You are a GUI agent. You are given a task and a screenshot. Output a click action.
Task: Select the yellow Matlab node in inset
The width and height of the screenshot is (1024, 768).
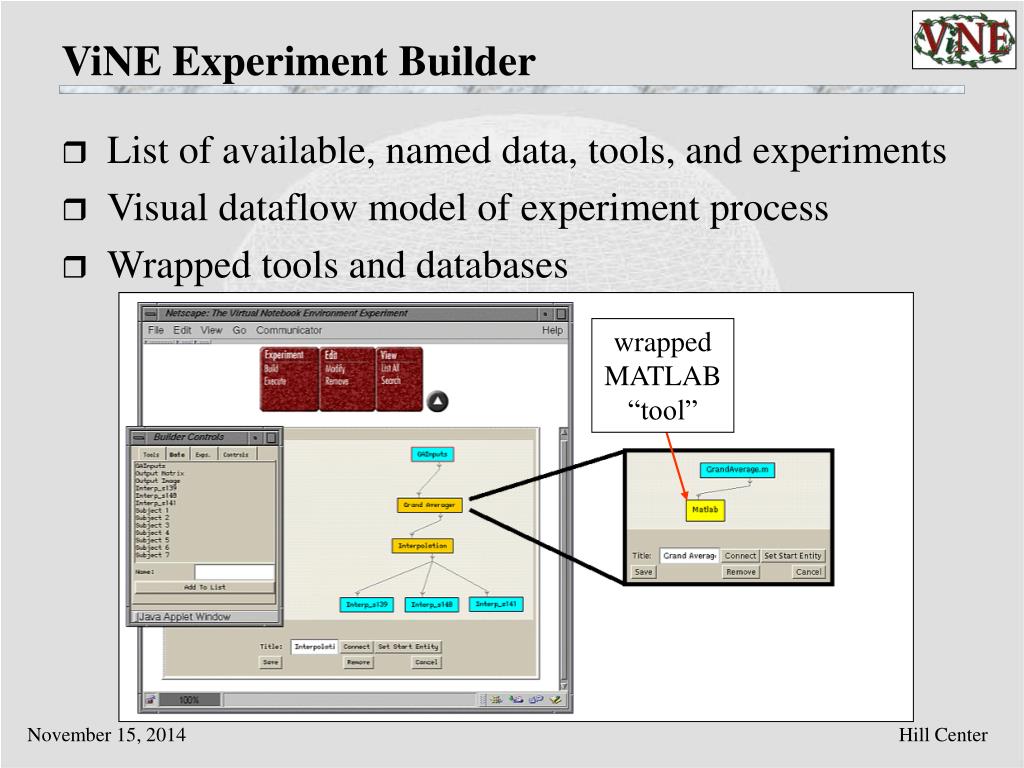point(705,510)
